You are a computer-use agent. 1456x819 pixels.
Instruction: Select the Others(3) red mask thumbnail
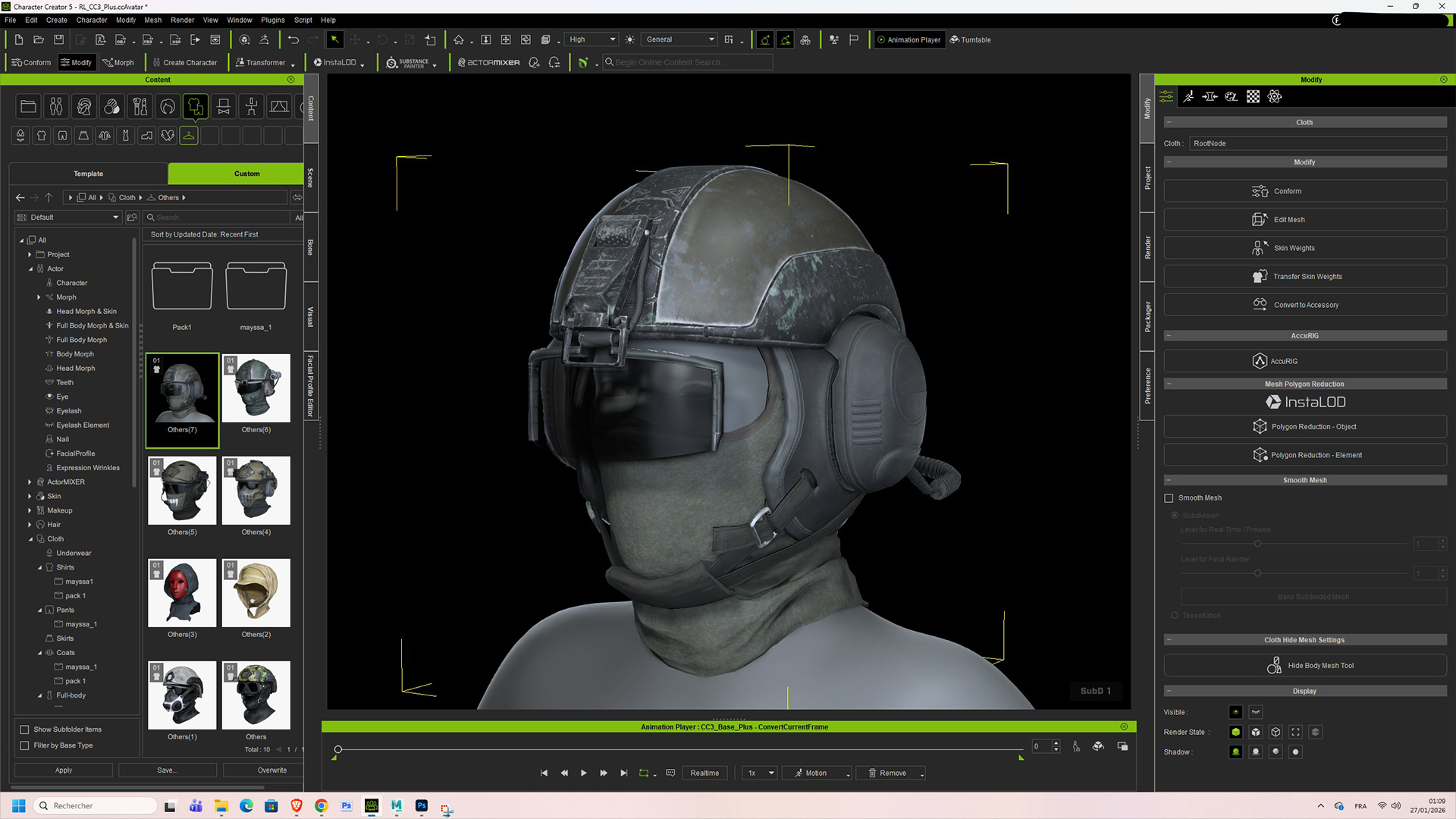coord(182,593)
